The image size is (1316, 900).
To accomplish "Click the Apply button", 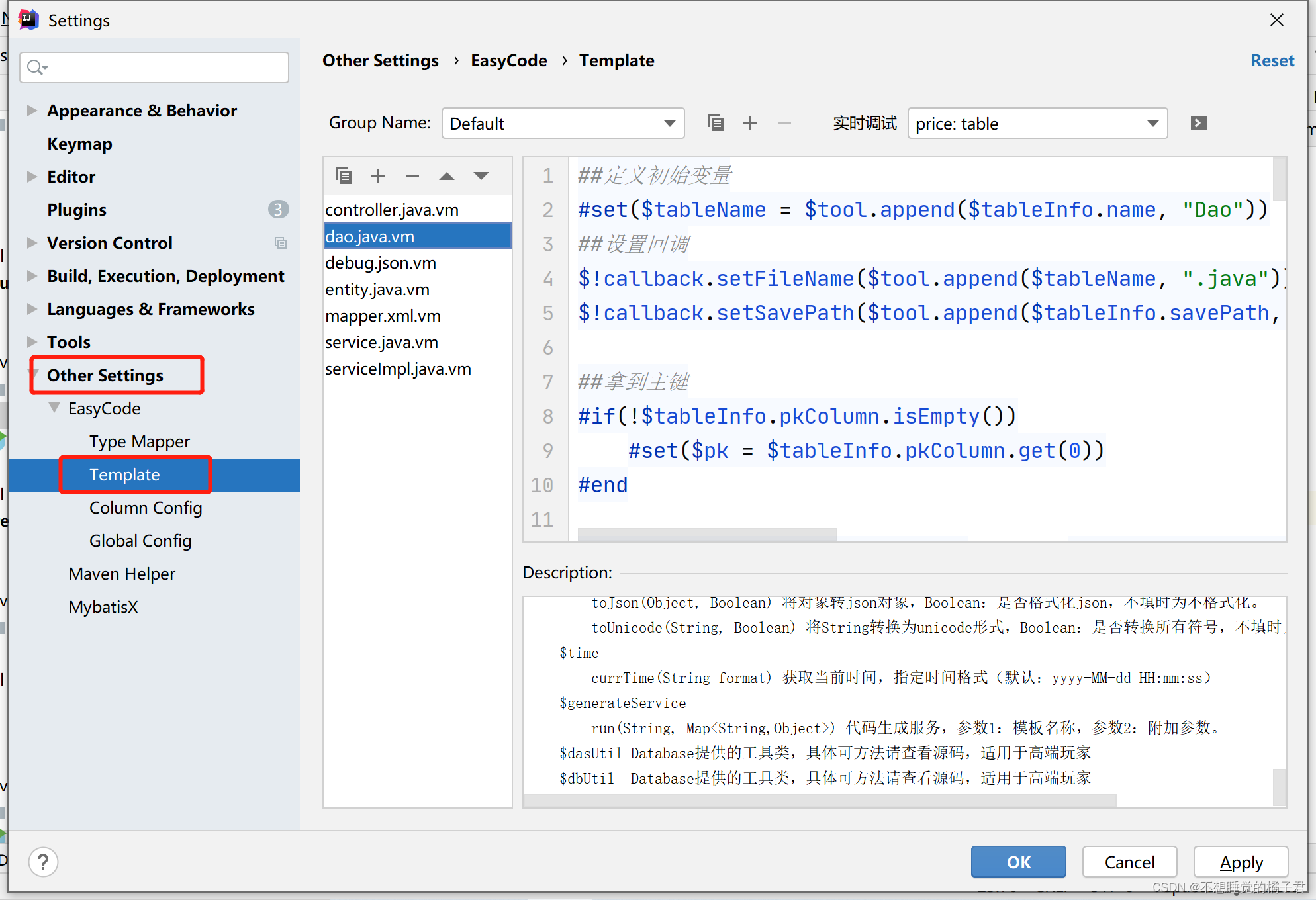I will coord(1241,862).
